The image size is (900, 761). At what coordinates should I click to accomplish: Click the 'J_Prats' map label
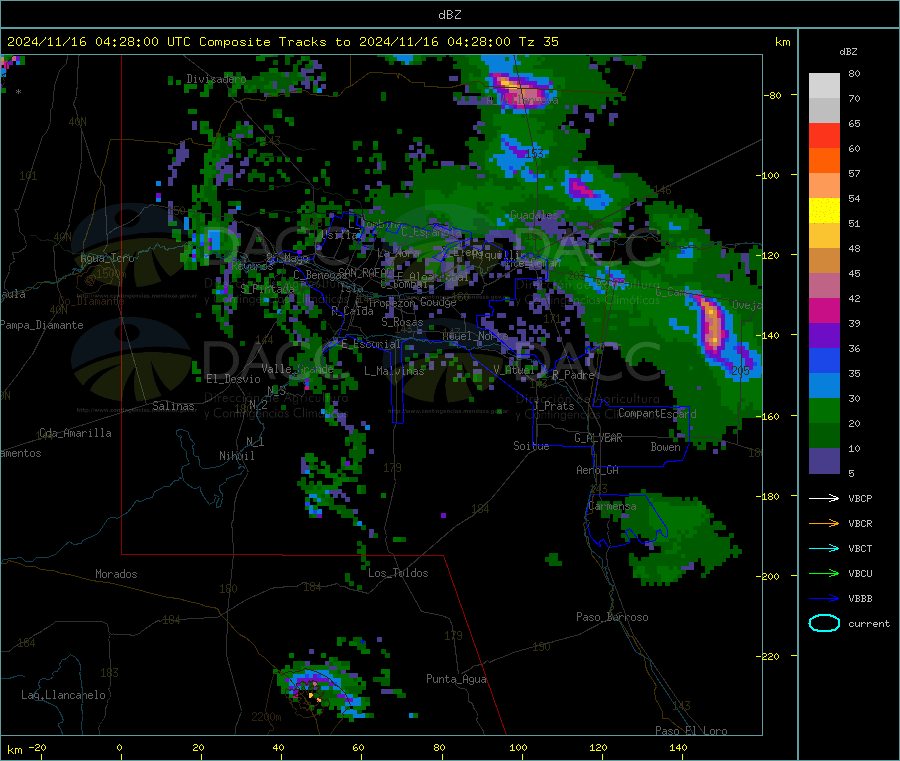pyautogui.click(x=554, y=406)
